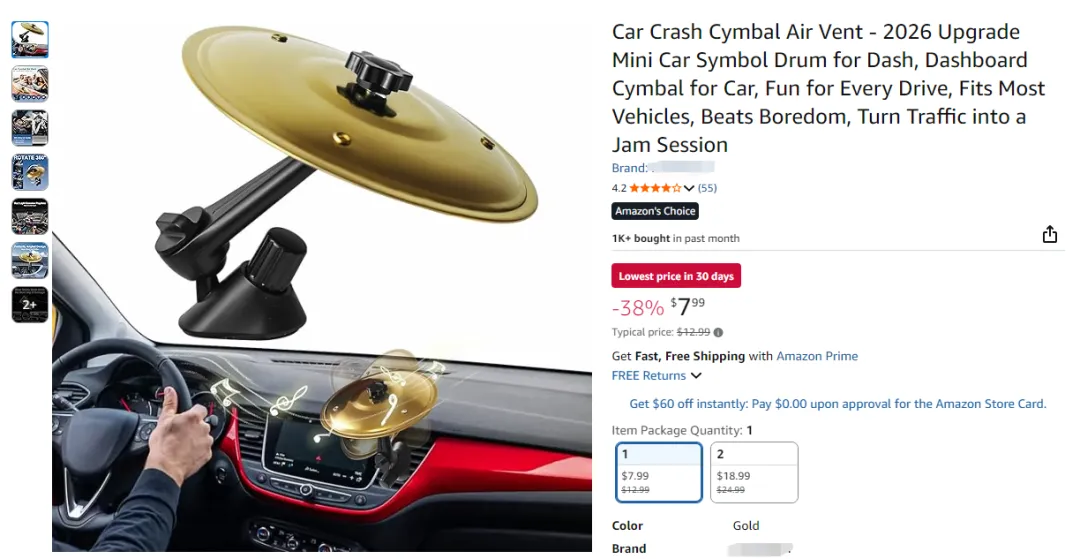Open the 55 customer reviews link
The image size is (1080, 559).
(707, 188)
